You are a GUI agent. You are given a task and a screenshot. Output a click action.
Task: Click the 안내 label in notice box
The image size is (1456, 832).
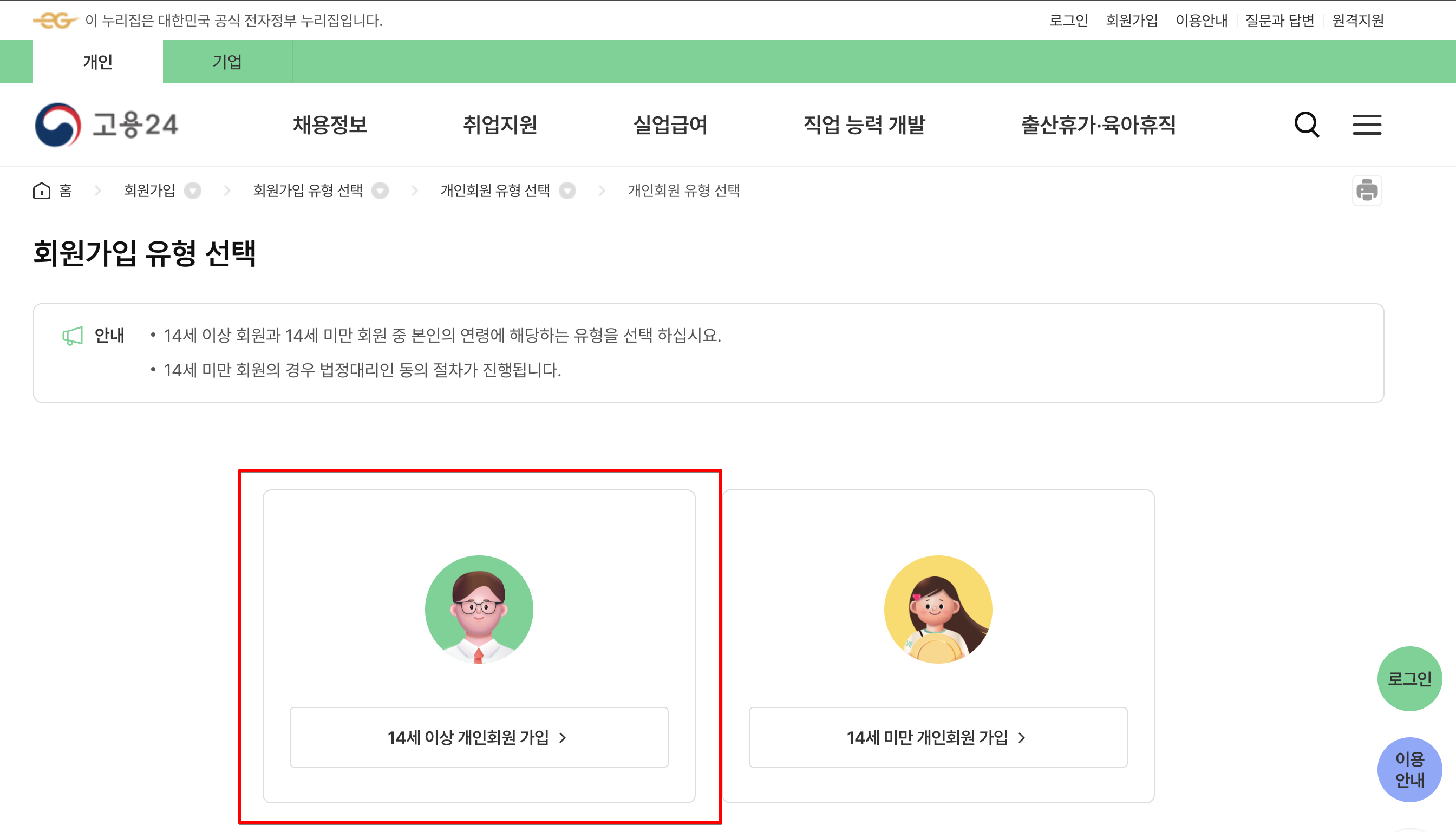pos(109,336)
